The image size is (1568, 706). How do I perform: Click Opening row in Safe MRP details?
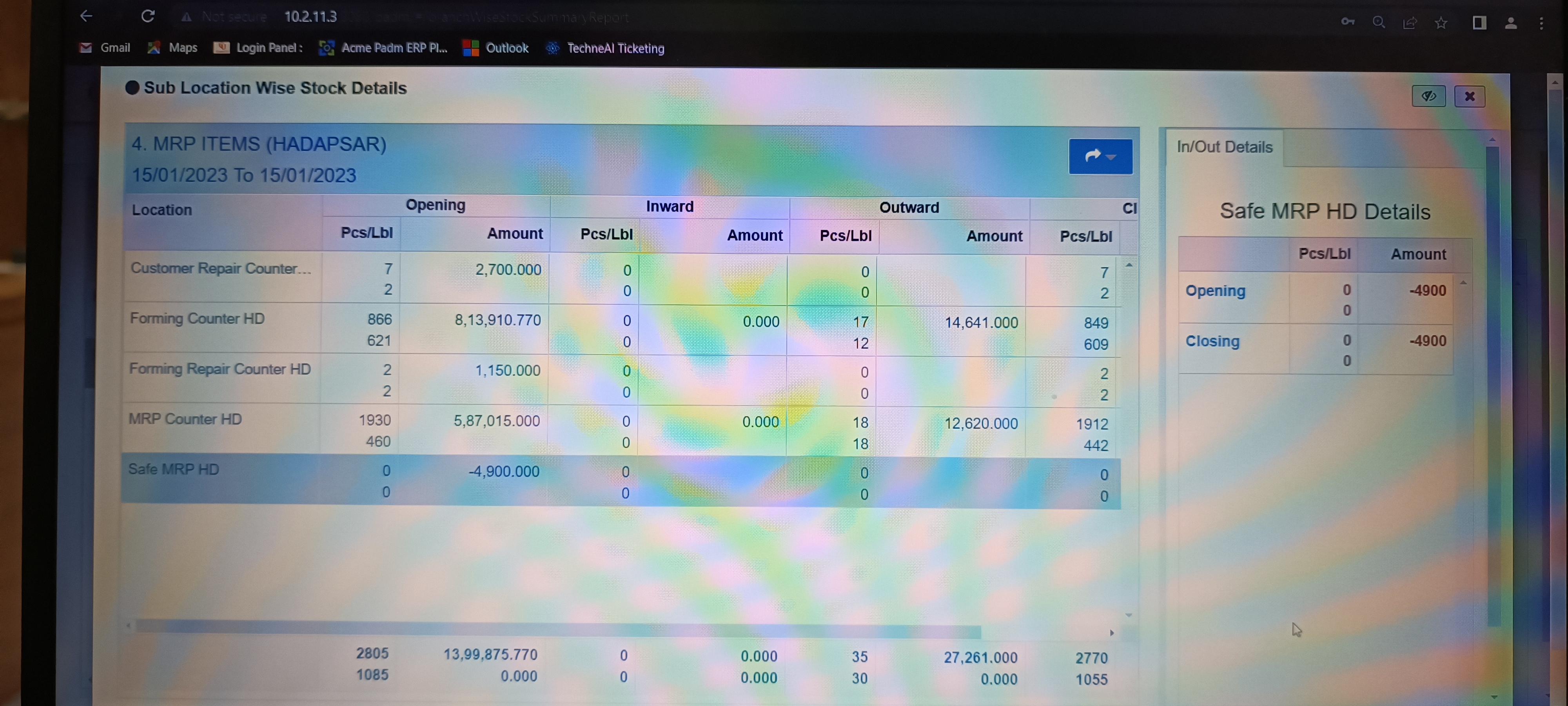[1316, 299]
